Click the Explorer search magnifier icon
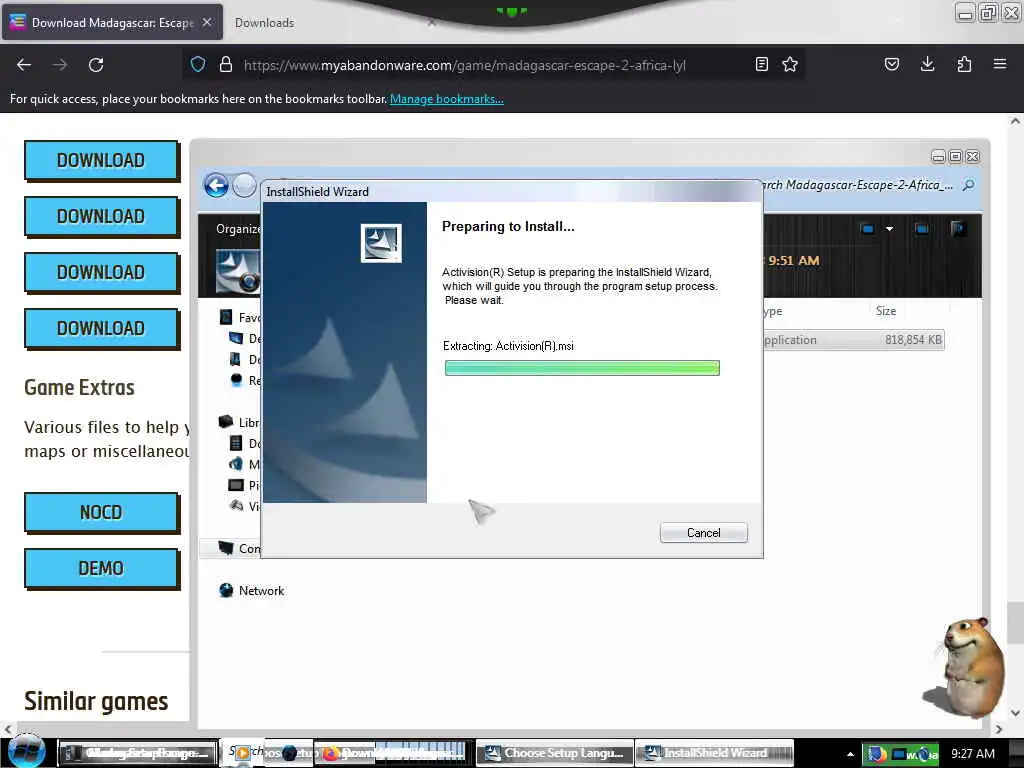This screenshot has width=1024, height=768. [x=968, y=185]
